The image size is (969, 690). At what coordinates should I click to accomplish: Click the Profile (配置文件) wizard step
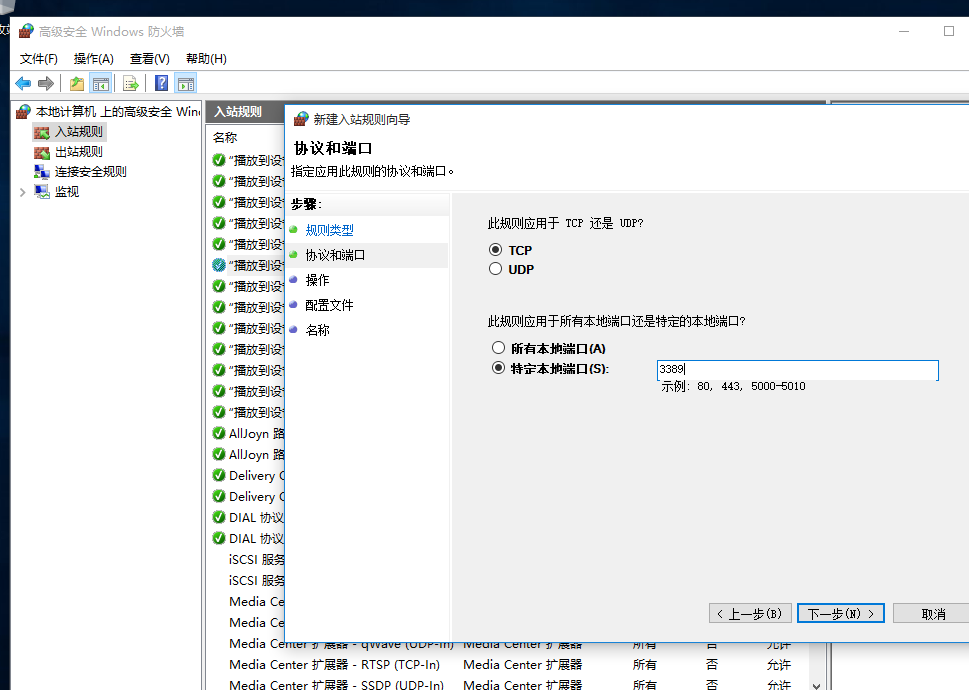coord(329,305)
